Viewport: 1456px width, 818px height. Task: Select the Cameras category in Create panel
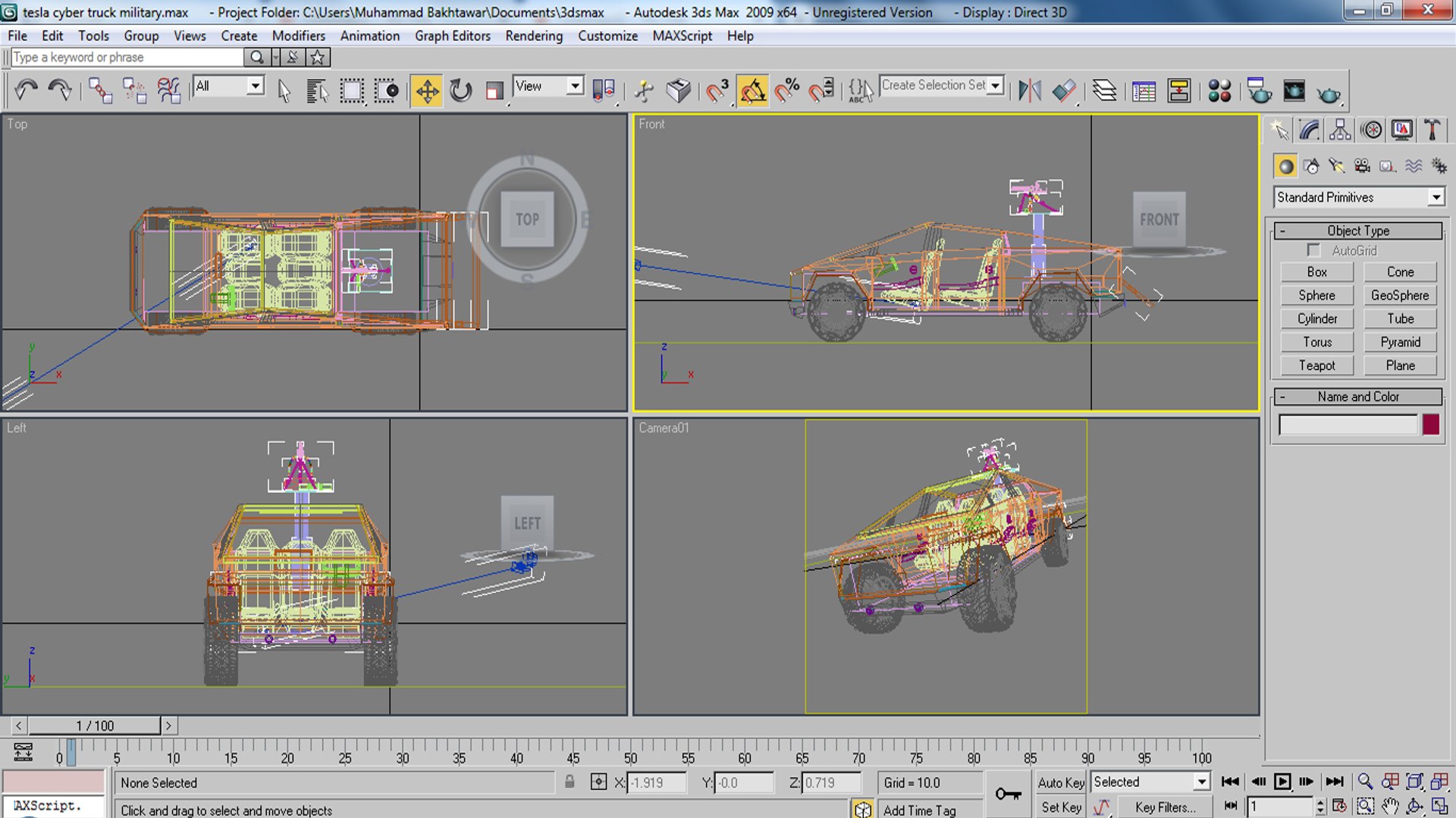tap(1362, 166)
